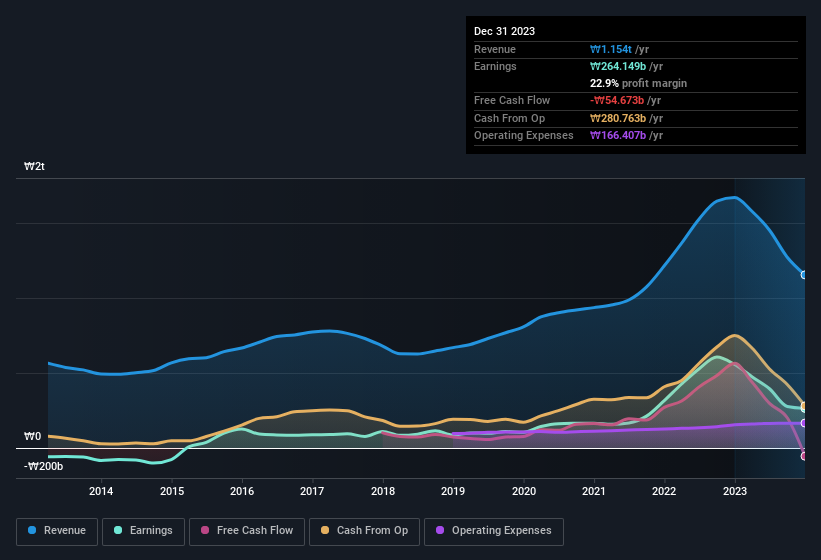Click the blue Revenue end-point marker on chart

pos(804,274)
